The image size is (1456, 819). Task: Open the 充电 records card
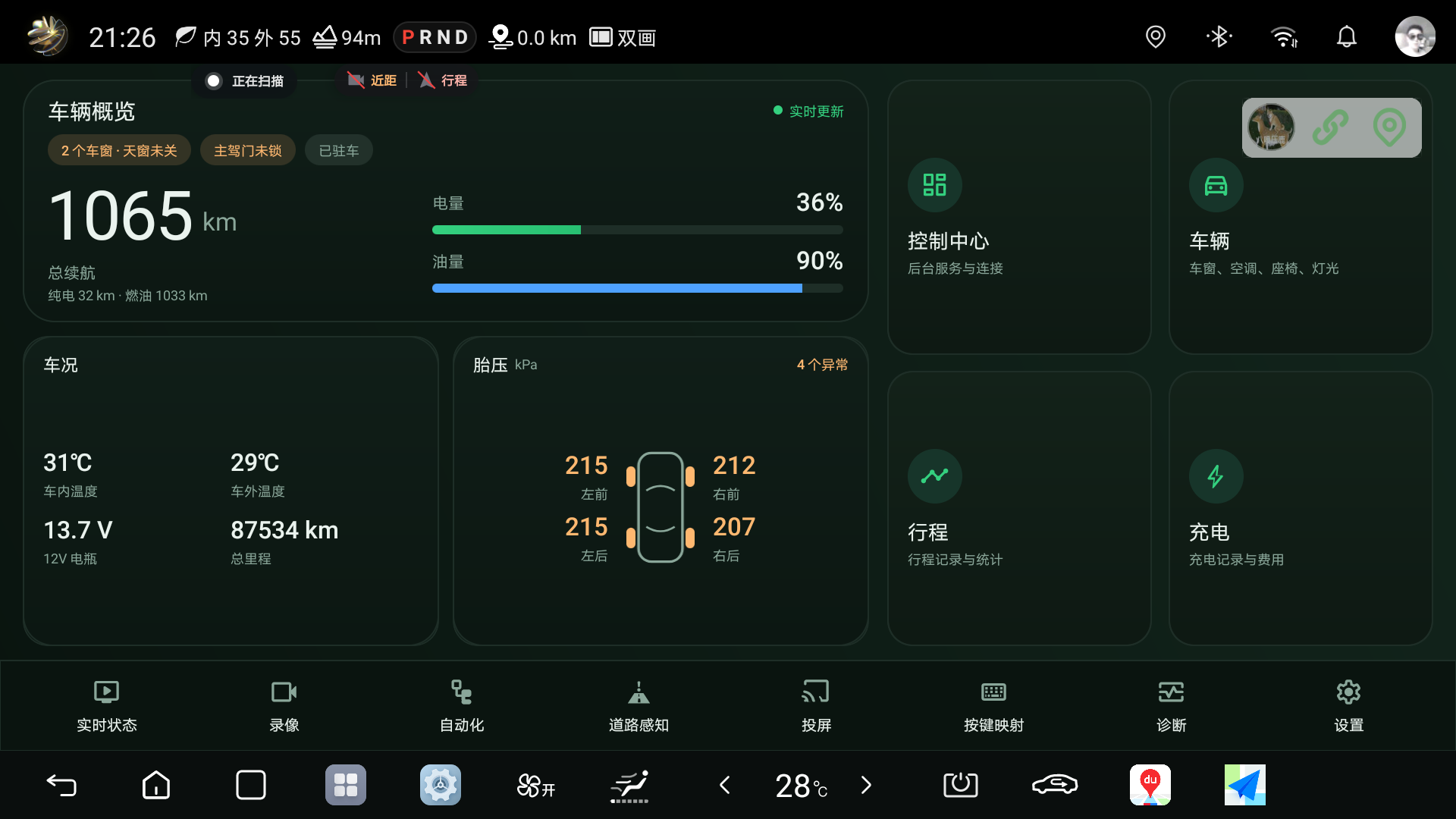pos(1301,508)
